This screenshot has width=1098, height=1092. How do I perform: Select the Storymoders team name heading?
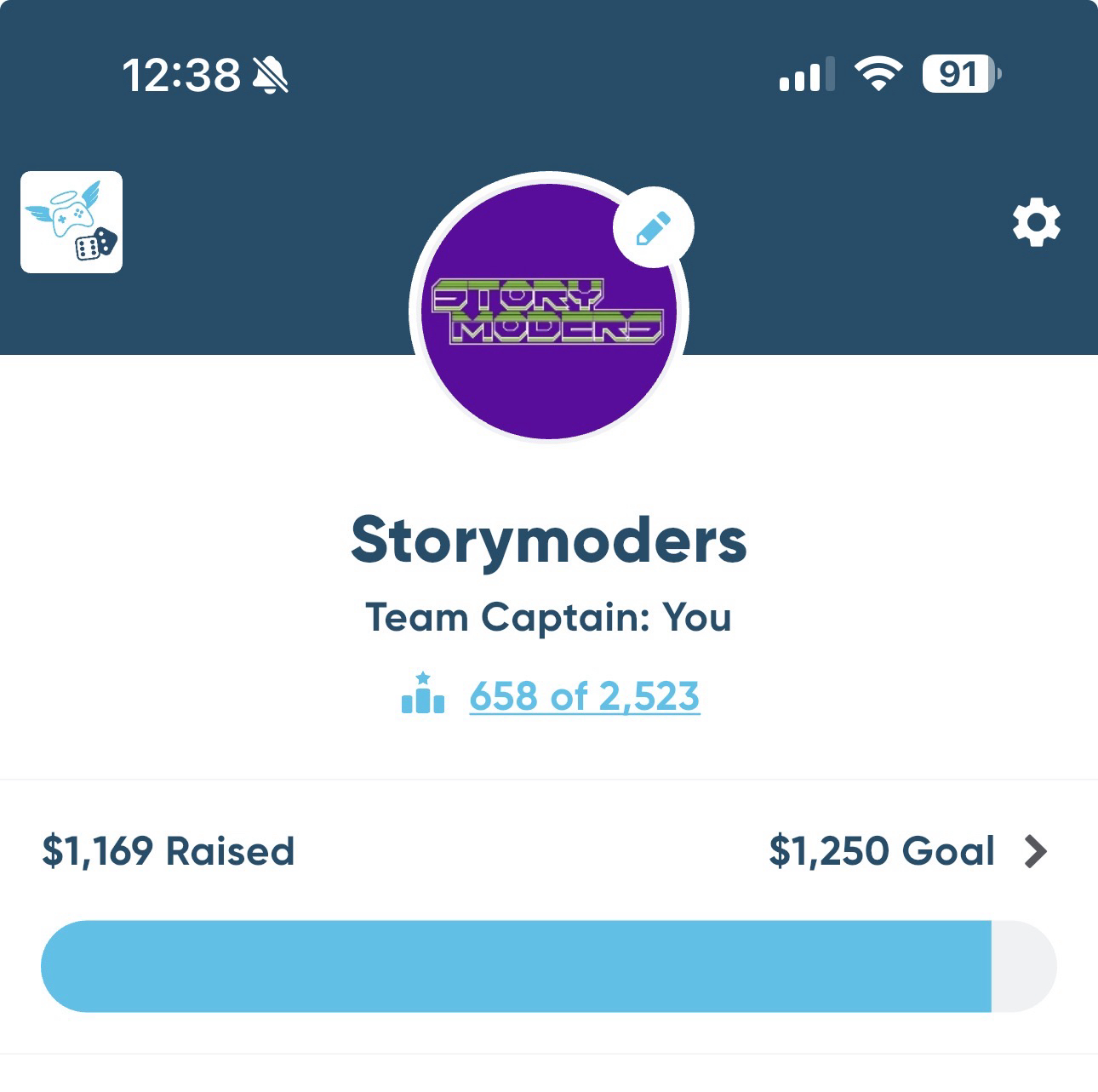pos(549,540)
